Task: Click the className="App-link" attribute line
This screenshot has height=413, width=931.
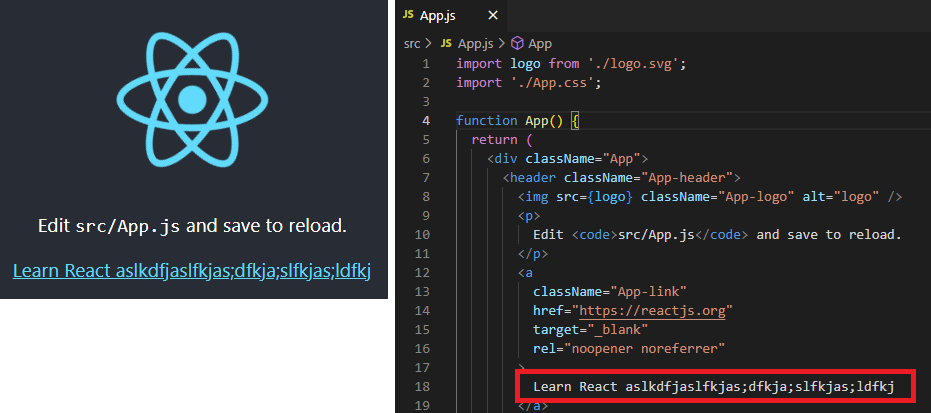Action: pyautogui.click(x=610, y=291)
